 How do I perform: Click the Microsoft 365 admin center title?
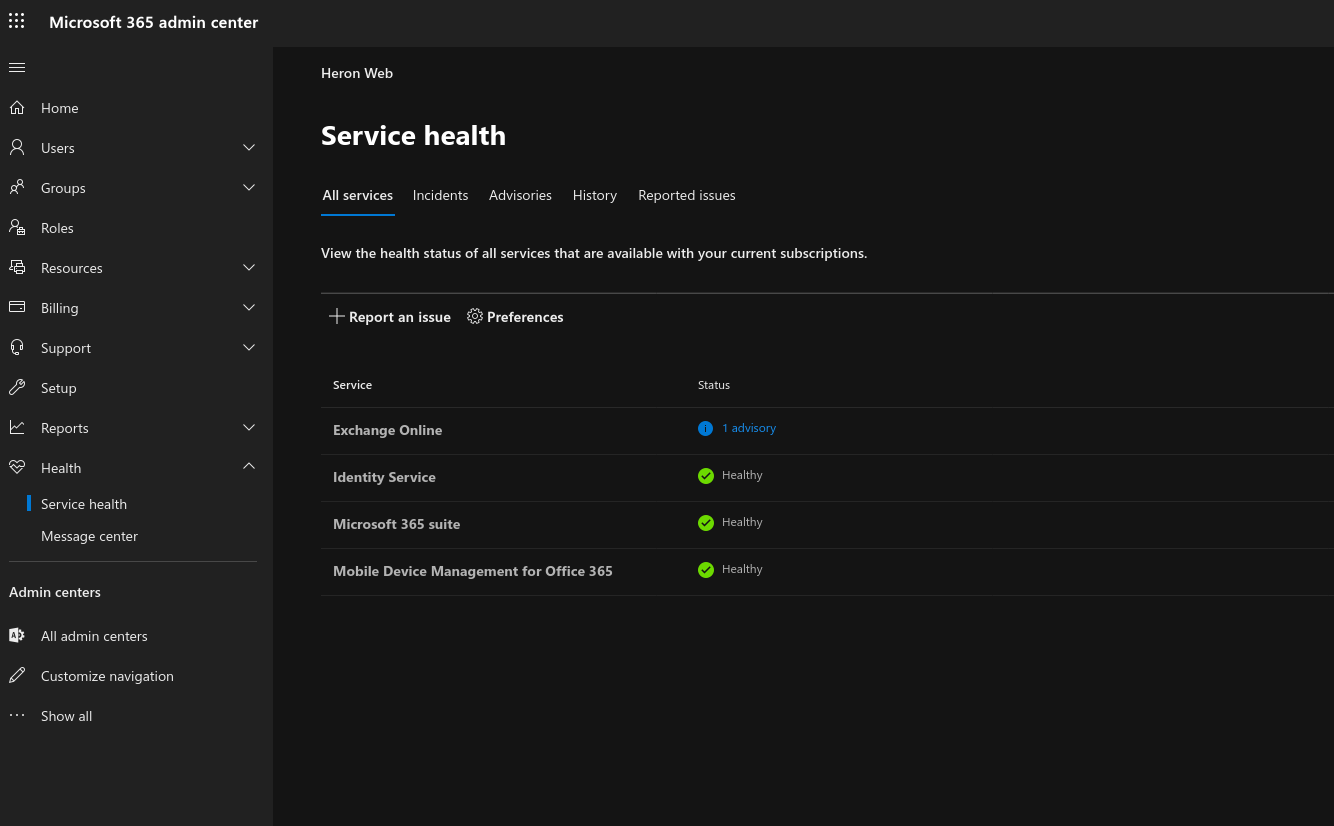pos(154,22)
